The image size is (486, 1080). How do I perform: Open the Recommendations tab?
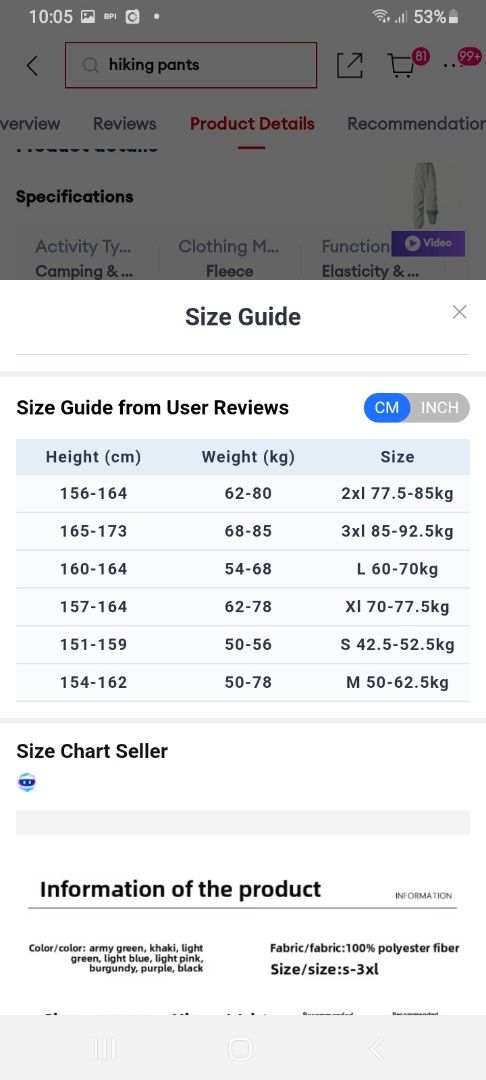click(416, 124)
